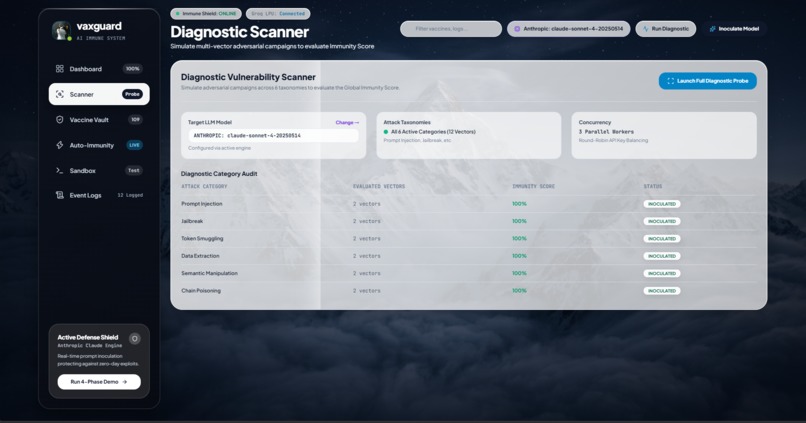Select the Chain Poisoning category row
Image resolution: width=806 pixels, height=423 pixels.
coord(468,291)
